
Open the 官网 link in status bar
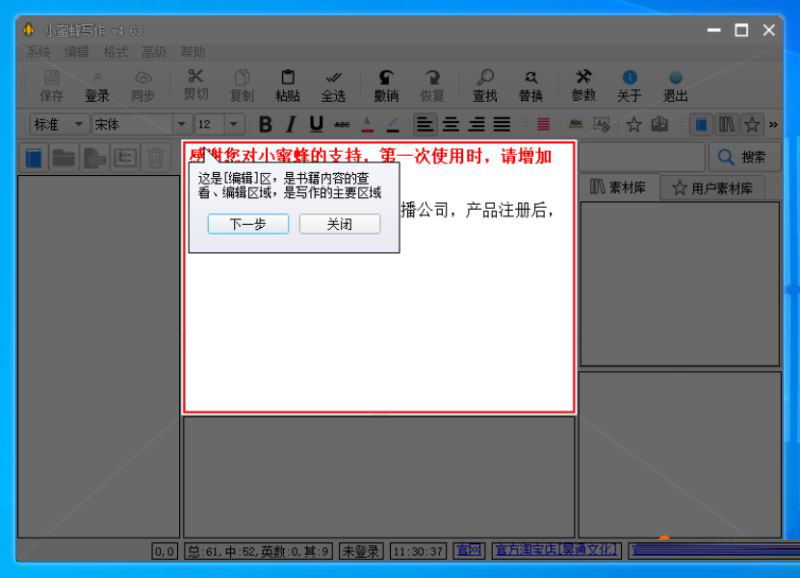click(469, 550)
